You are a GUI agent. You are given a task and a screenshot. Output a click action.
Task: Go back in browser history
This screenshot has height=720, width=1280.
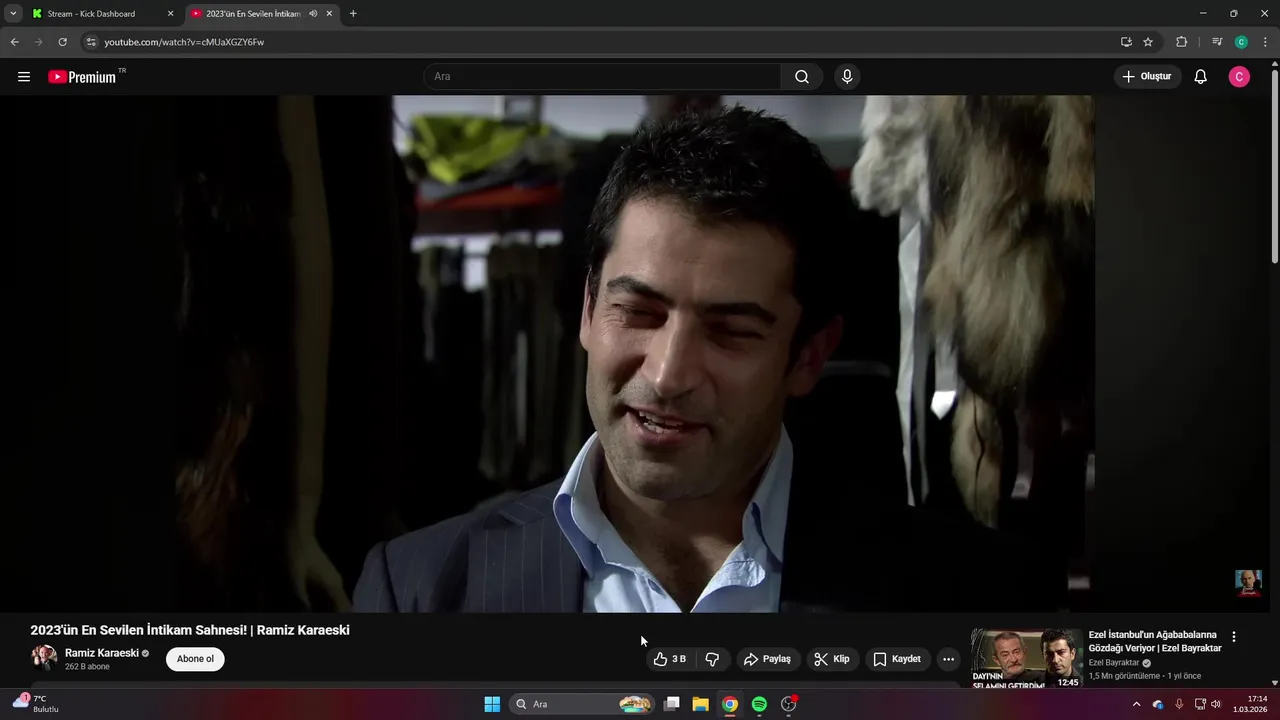point(15,42)
